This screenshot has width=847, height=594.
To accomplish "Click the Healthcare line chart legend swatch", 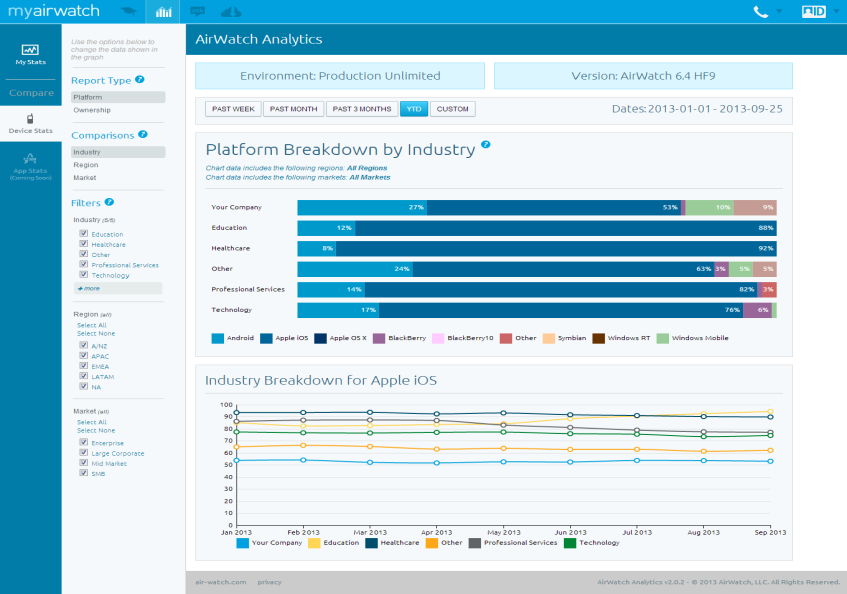I will tap(371, 543).
